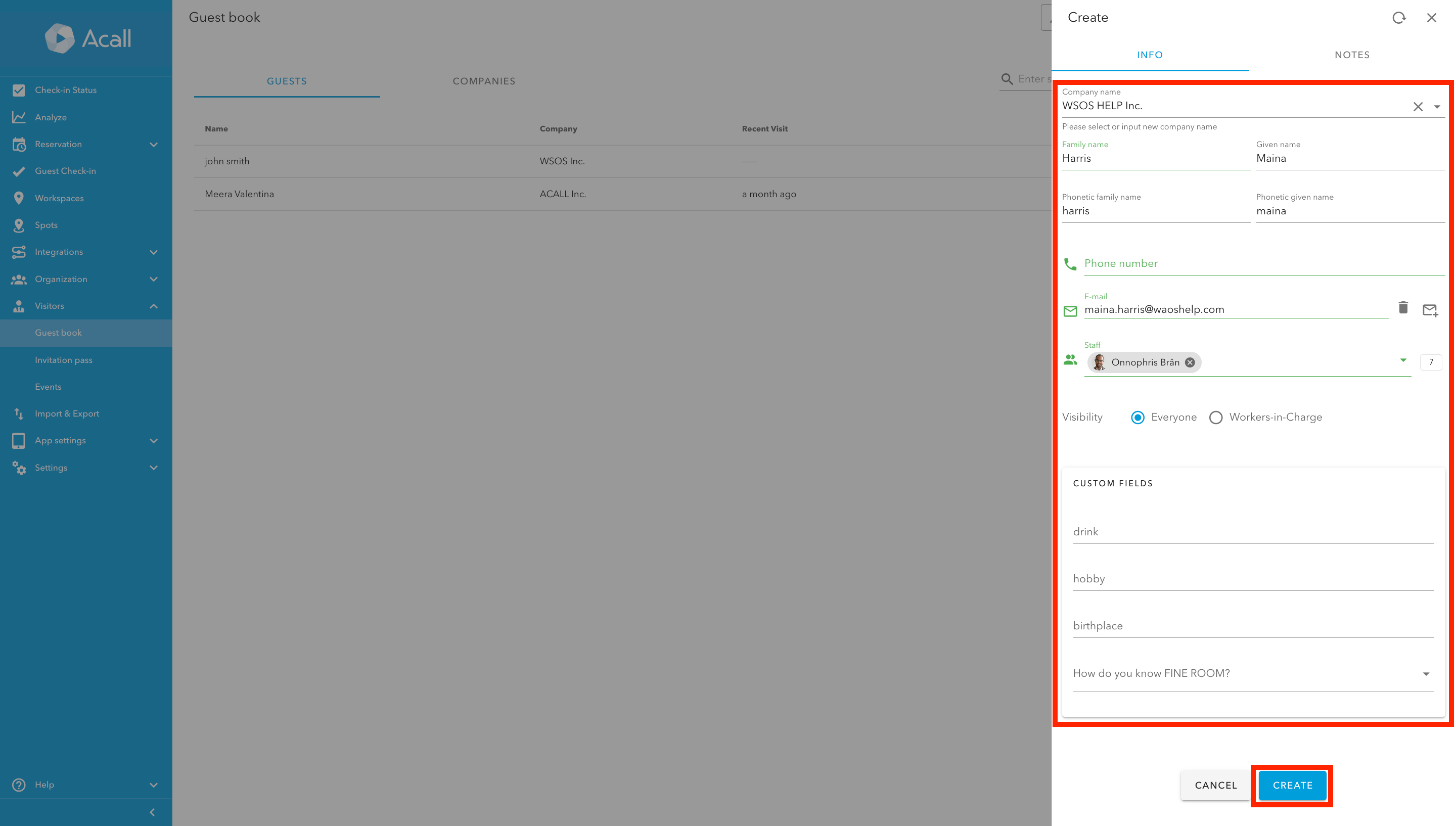Close the Create panel
This screenshot has width=1456, height=826.
tap(1432, 18)
